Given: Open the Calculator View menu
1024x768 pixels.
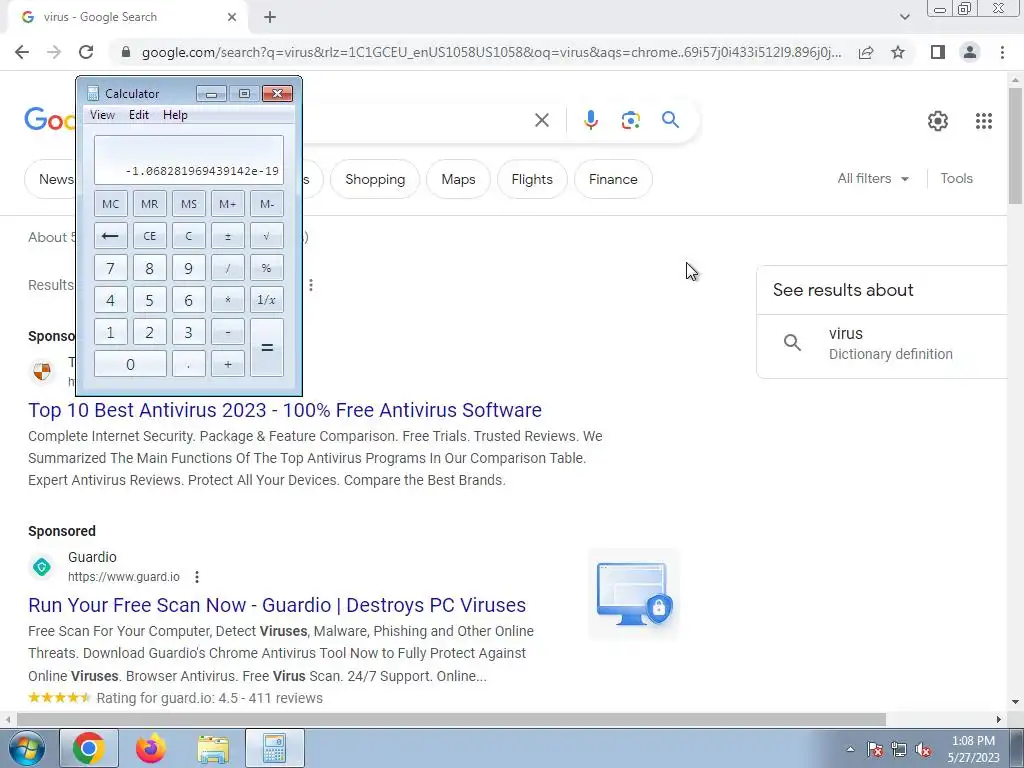Looking at the screenshot, I should pyautogui.click(x=103, y=115).
